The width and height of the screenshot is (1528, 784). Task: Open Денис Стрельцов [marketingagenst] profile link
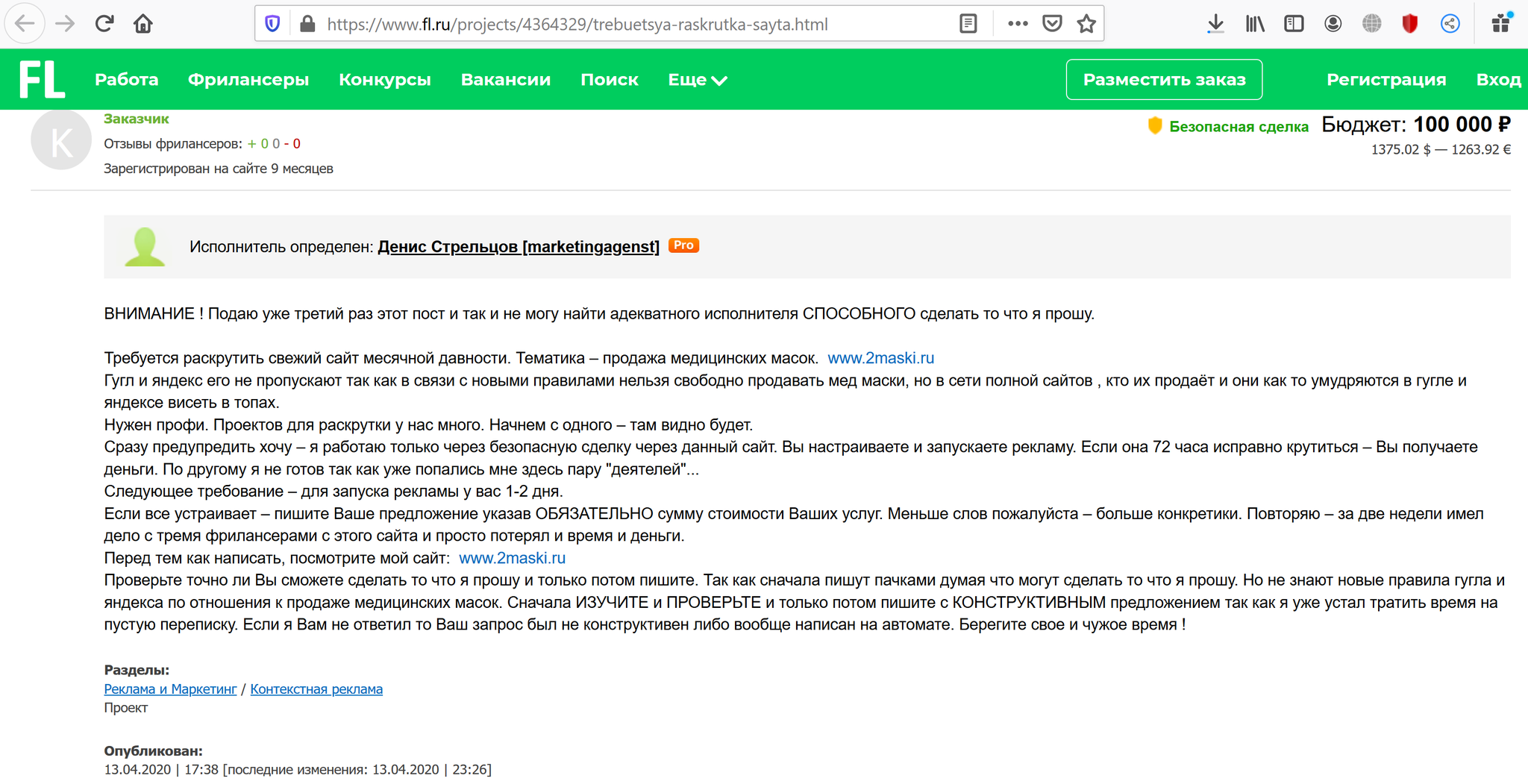[519, 246]
